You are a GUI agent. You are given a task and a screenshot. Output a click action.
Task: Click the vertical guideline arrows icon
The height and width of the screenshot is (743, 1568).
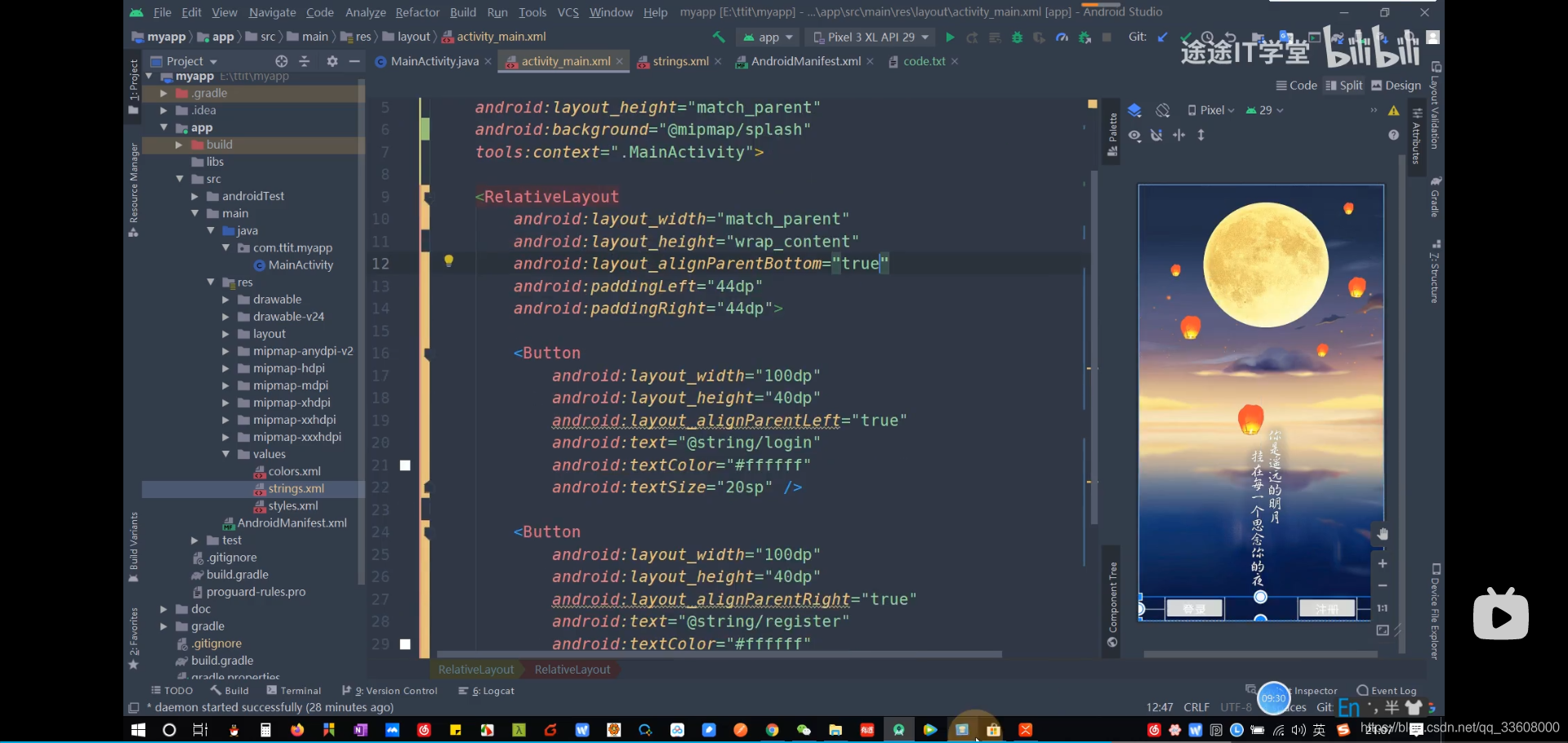tap(1201, 135)
